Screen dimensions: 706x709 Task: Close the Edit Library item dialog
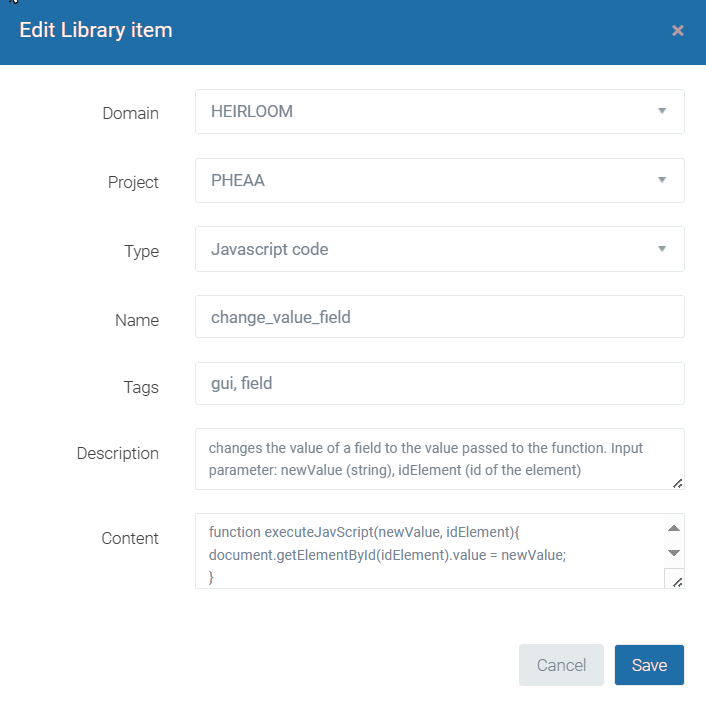point(678,31)
